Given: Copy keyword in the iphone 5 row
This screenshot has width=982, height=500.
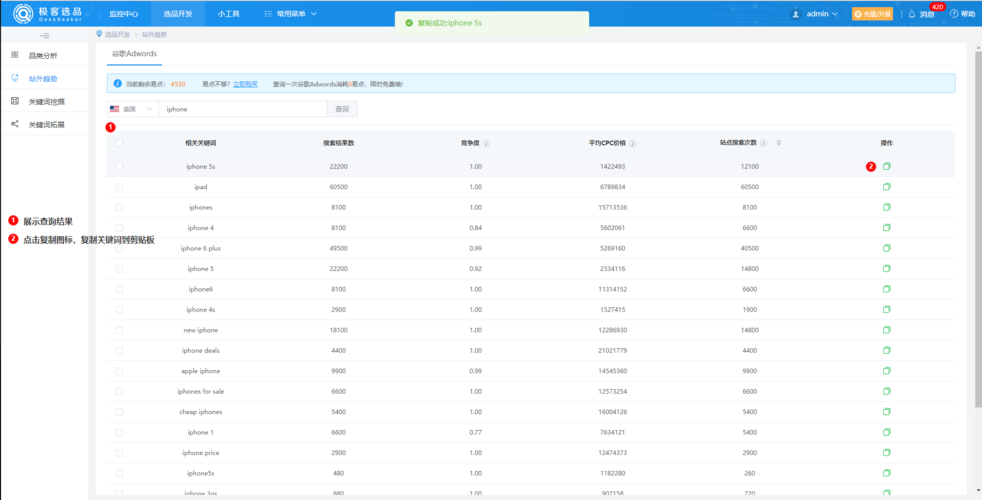Looking at the screenshot, I should [x=886, y=269].
